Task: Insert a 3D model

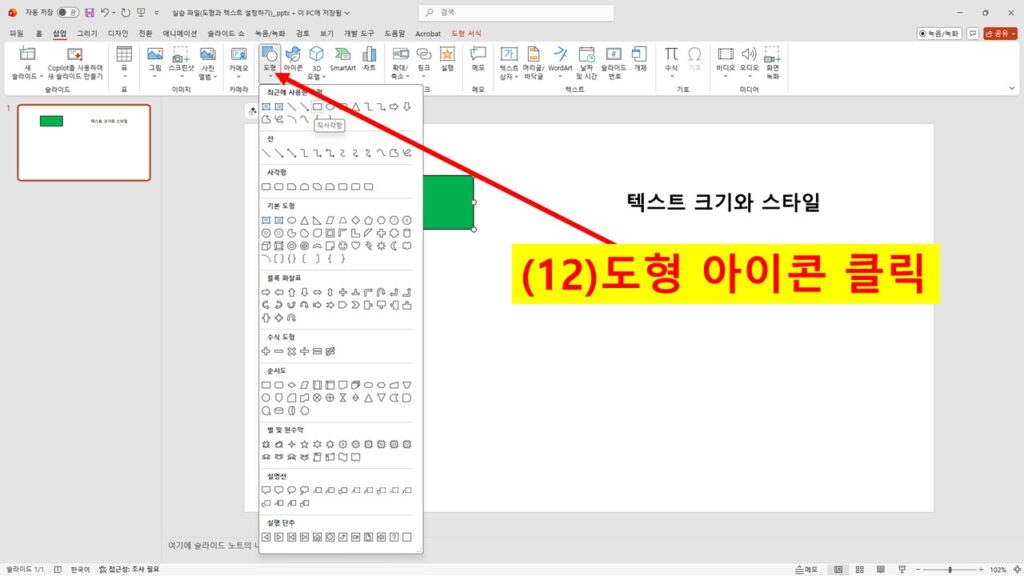Action: (x=315, y=58)
